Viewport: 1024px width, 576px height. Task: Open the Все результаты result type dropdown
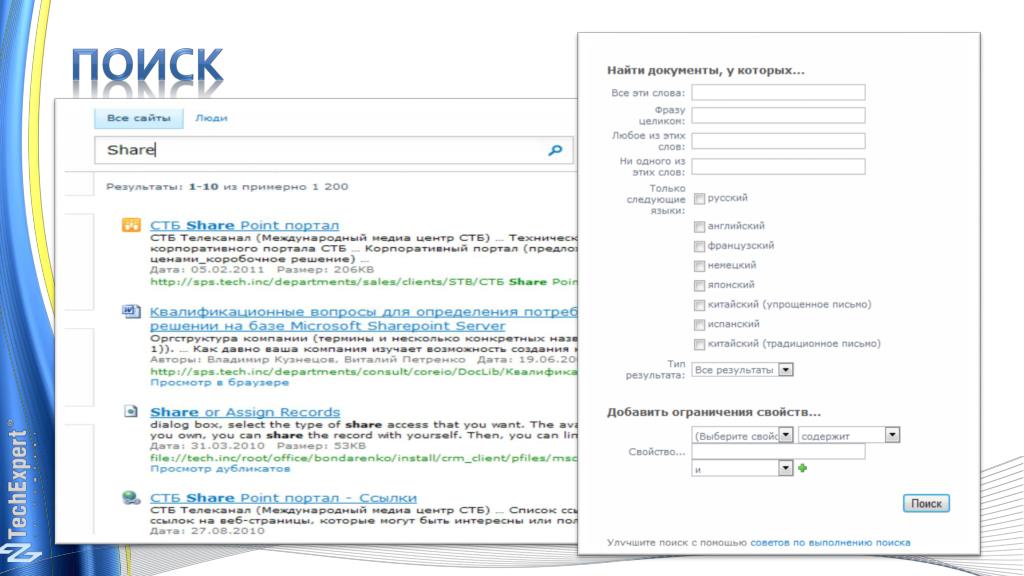(x=743, y=370)
